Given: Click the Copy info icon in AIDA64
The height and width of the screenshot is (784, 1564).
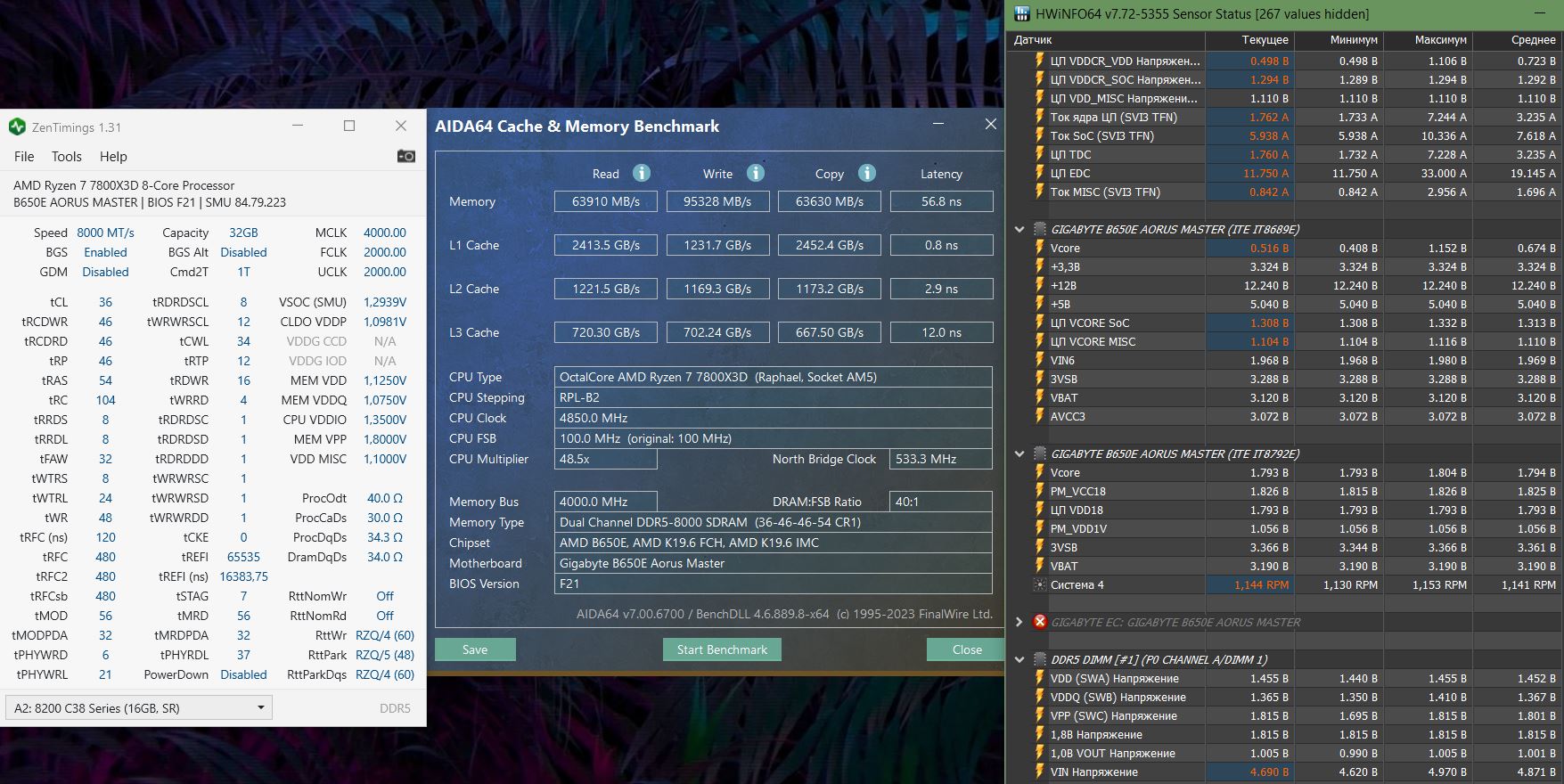Looking at the screenshot, I should pos(866,173).
